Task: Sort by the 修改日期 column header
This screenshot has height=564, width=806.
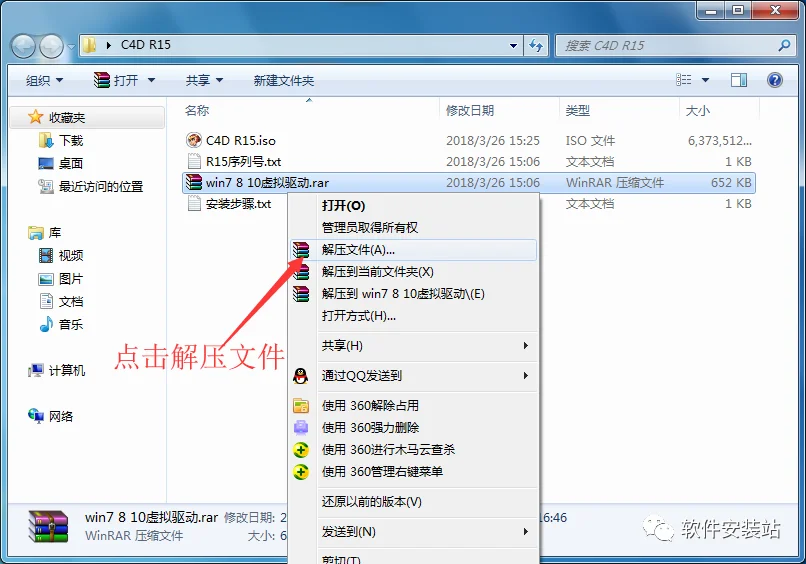Action: tap(470, 111)
